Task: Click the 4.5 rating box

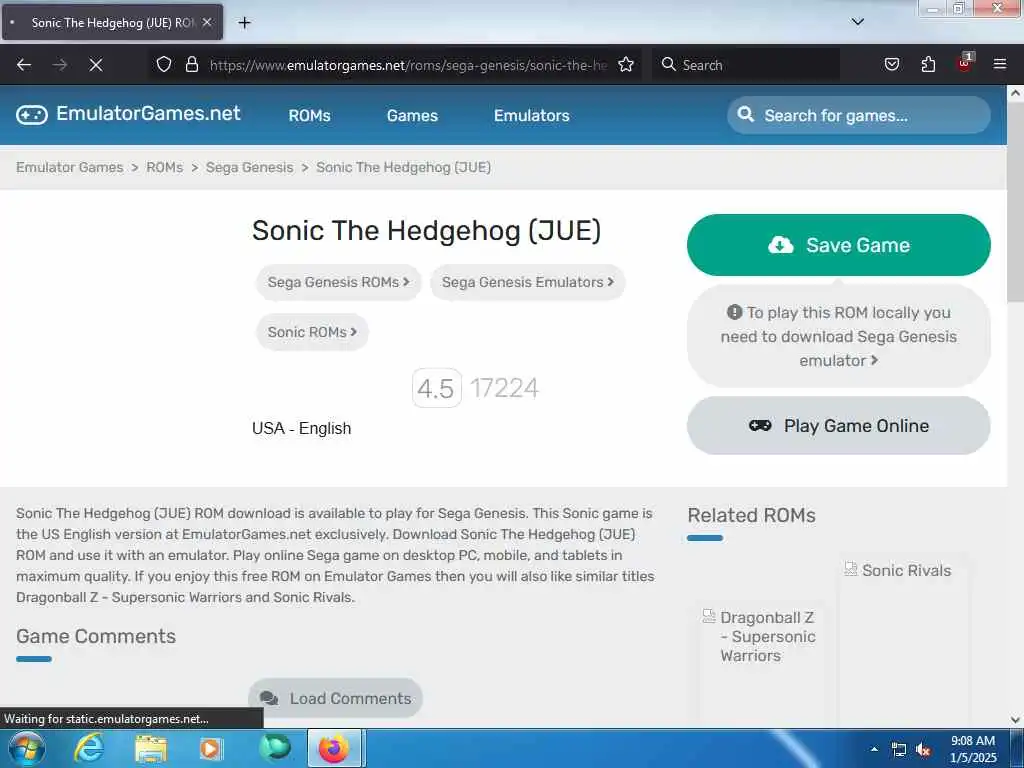Action: coord(436,388)
